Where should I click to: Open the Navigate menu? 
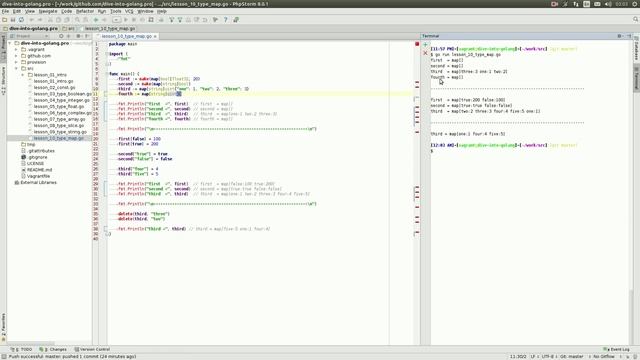pyautogui.click(x=48, y=11)
